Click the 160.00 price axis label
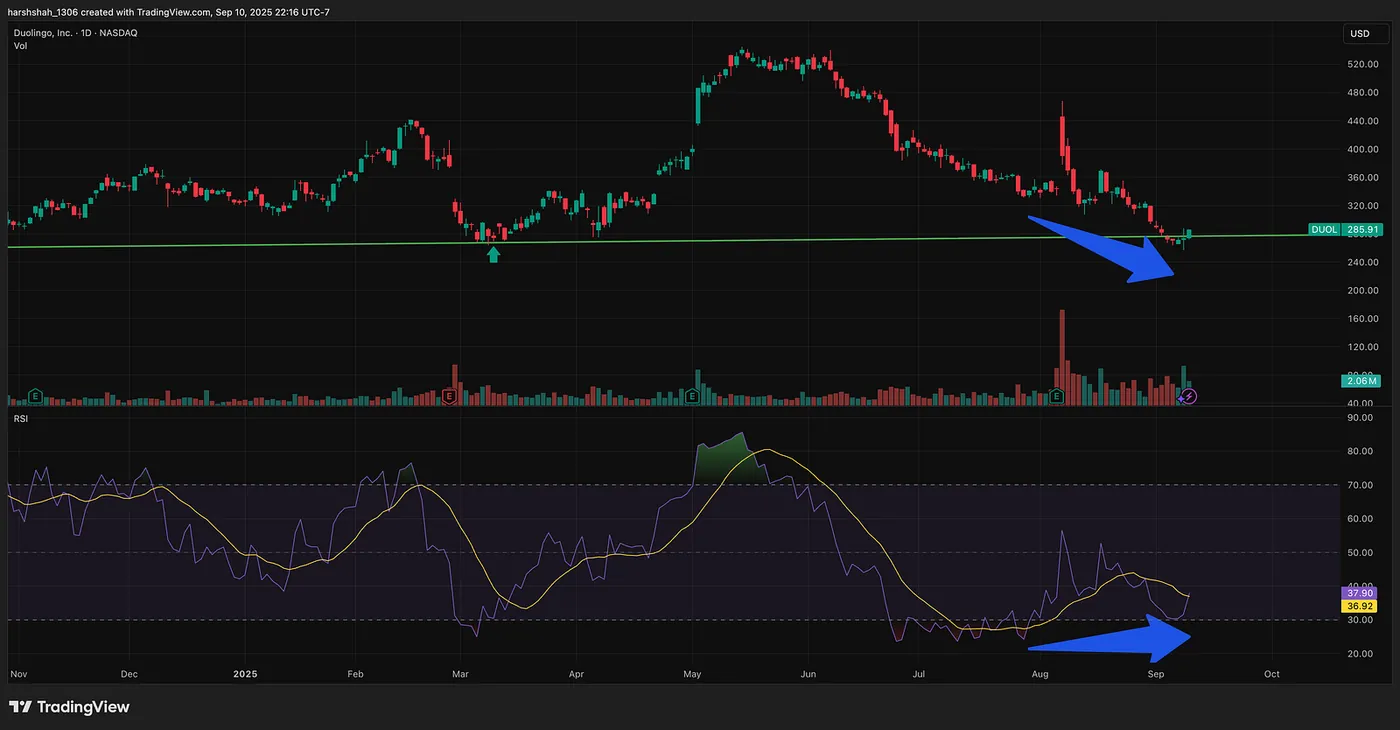Screen dimensions: 1400x730 pyautogui.click(x=1364, y=319)
